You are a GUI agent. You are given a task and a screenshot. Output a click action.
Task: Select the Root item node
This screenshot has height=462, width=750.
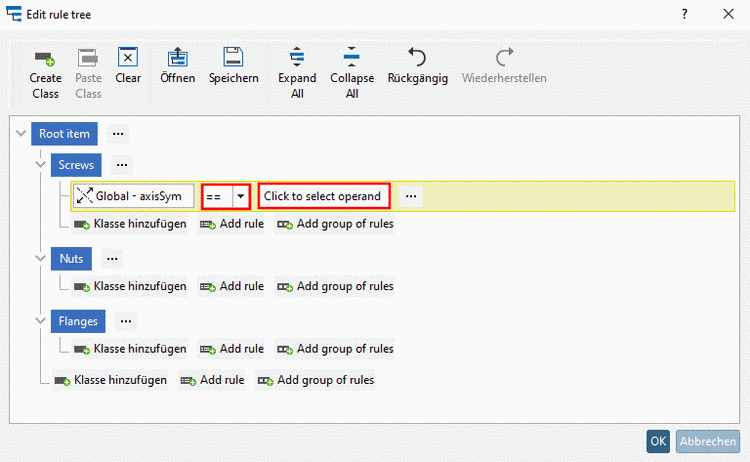pyautogui.click(x=65, y=134)
